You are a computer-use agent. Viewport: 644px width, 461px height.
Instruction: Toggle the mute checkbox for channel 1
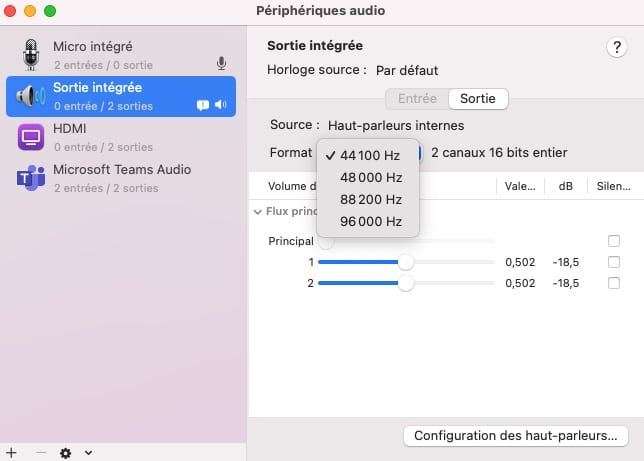614,262
